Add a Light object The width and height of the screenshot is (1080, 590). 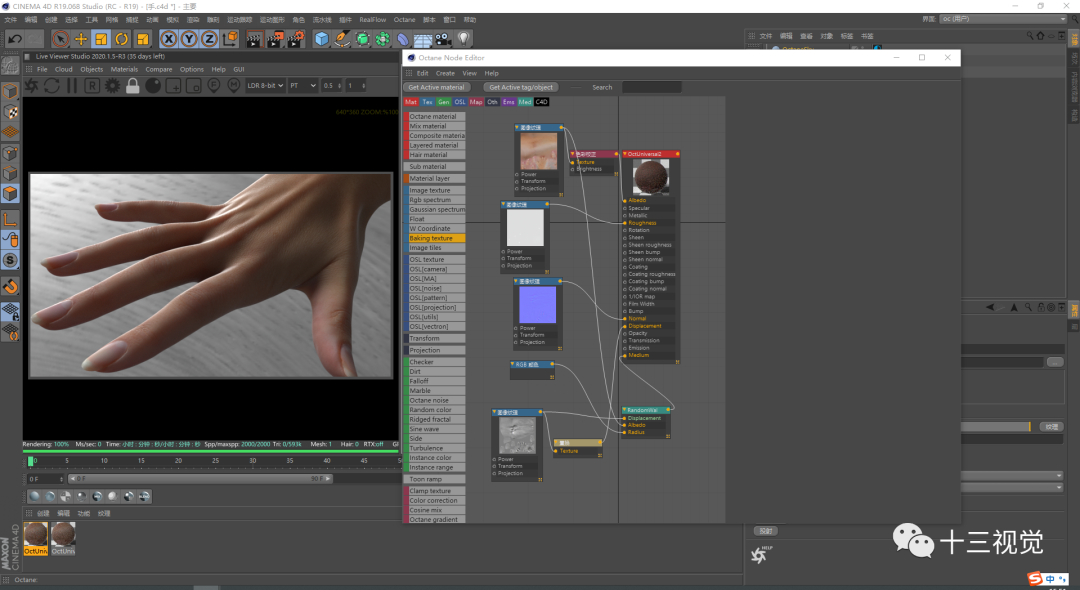464,39
